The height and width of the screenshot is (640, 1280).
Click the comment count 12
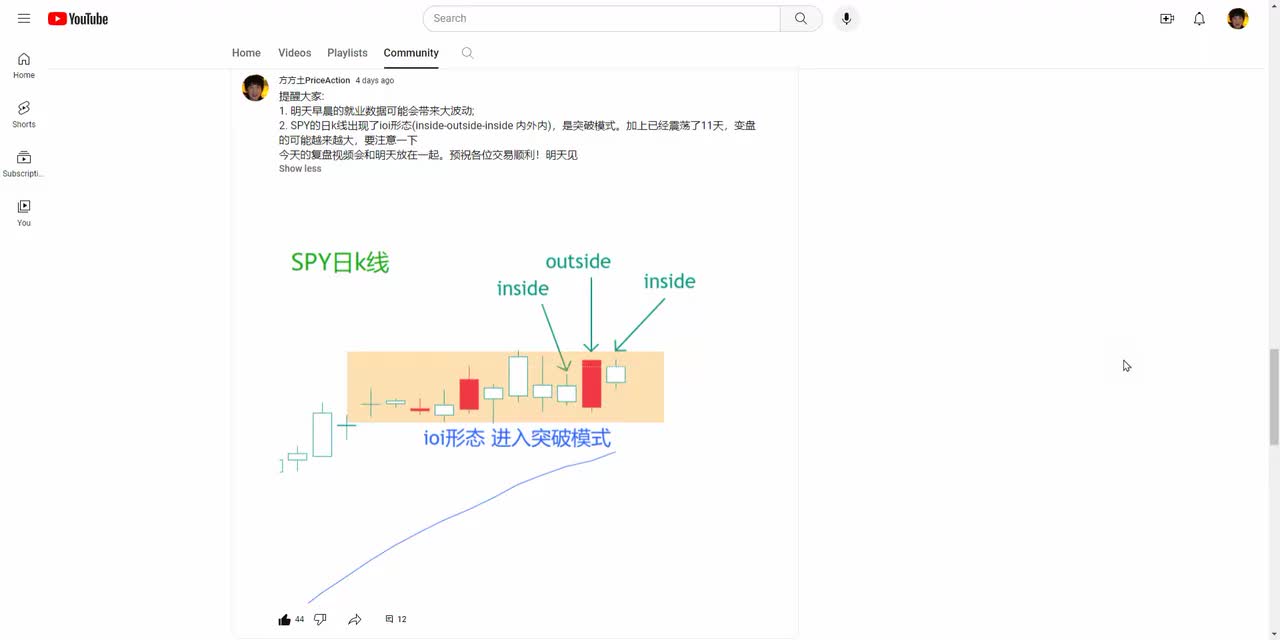[402, 620]
